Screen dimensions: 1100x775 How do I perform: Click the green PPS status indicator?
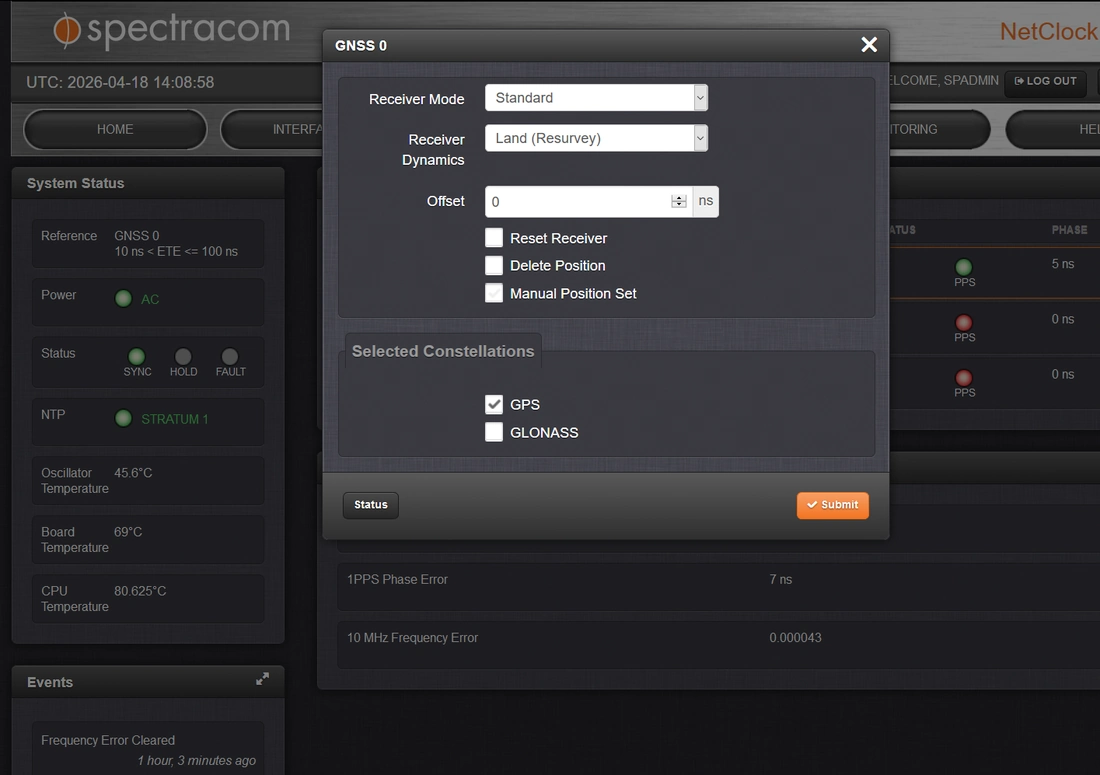pos(964,267)
